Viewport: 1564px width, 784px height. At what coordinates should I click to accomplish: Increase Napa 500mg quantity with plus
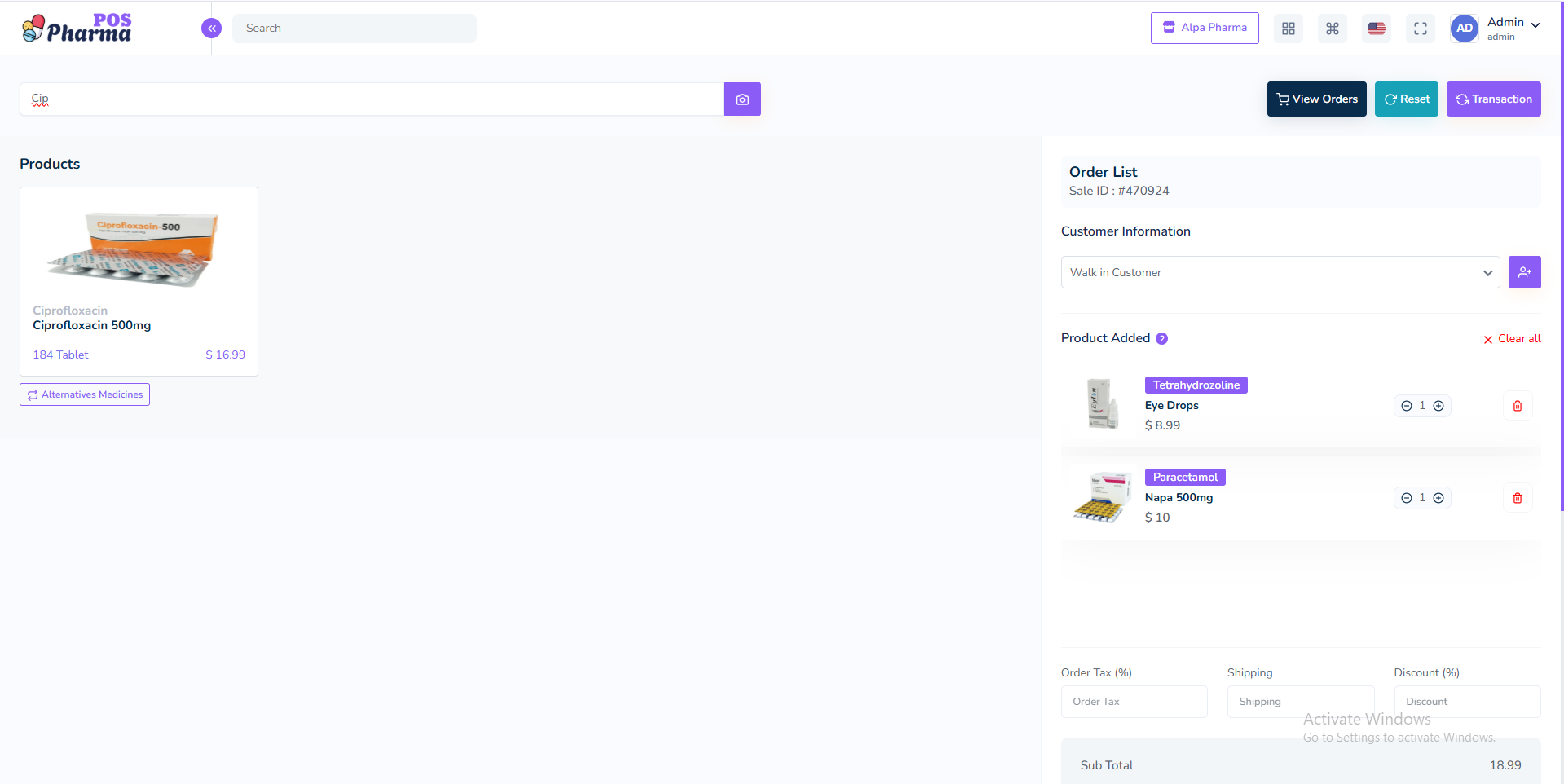click(x=1438, y=498)
